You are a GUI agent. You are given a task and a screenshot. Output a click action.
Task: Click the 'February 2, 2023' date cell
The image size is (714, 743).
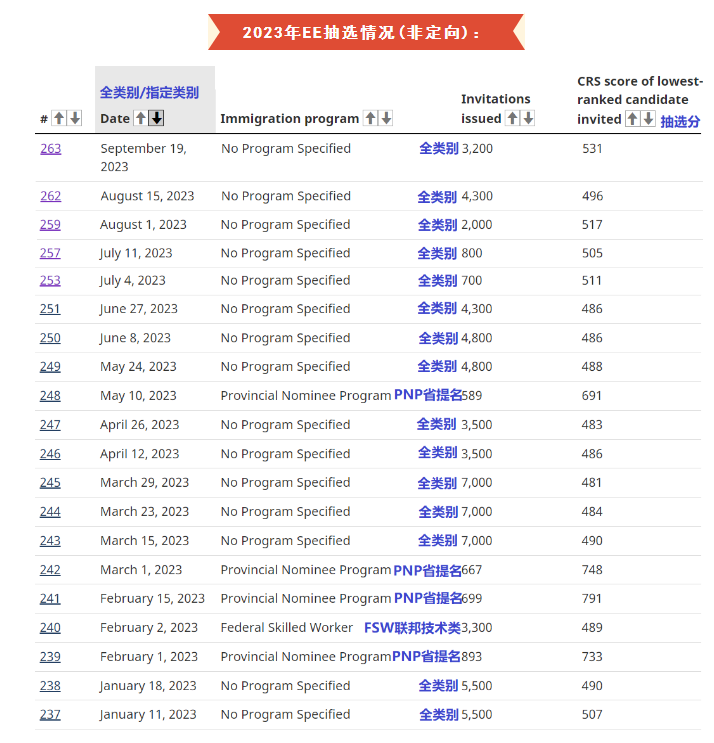click(149, 628)
